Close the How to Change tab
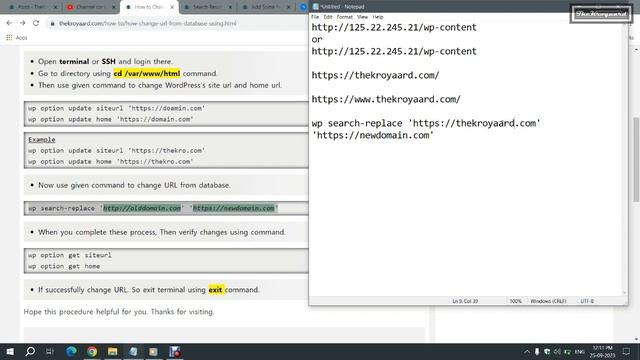640x360 pixels. (172, 7)
